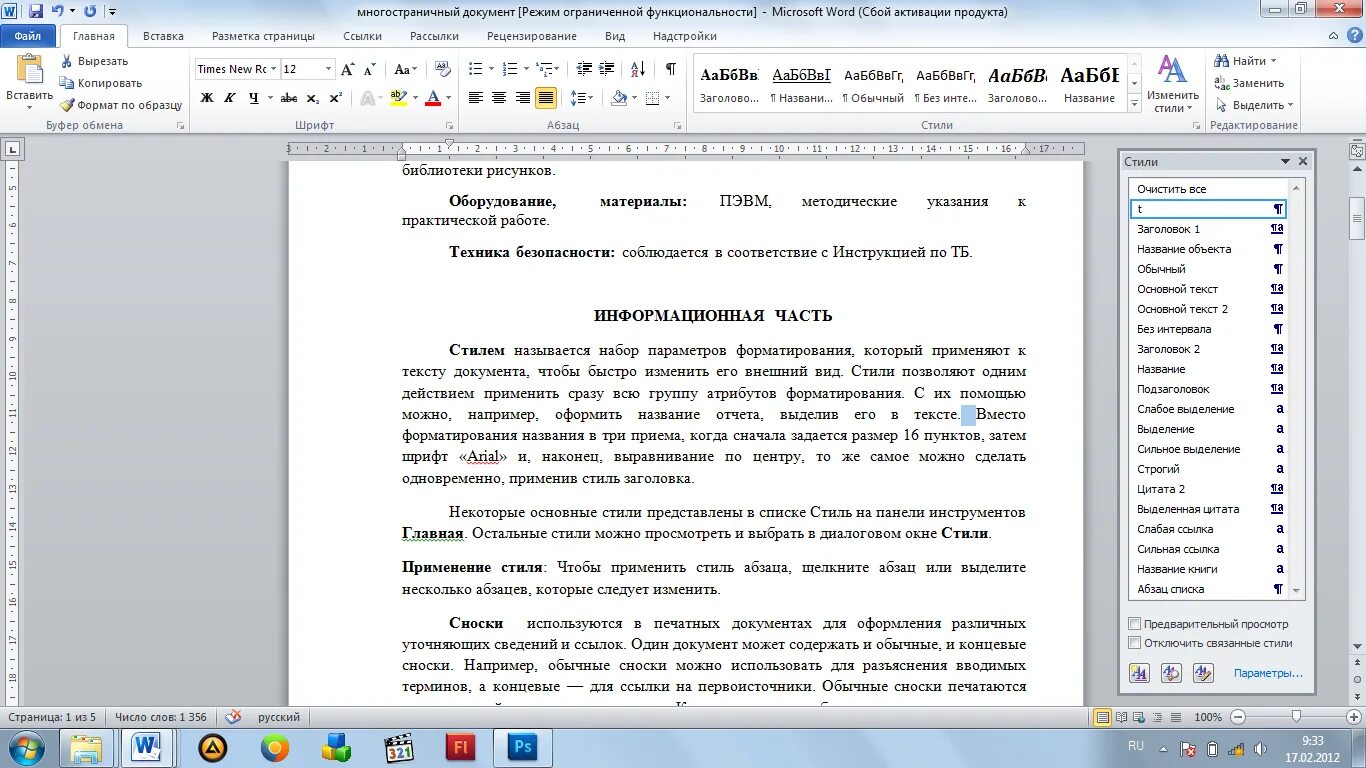Toggle italic К formatting
Image resolution: width=1366 pixels, height=768 pixels.
(230, 98)
